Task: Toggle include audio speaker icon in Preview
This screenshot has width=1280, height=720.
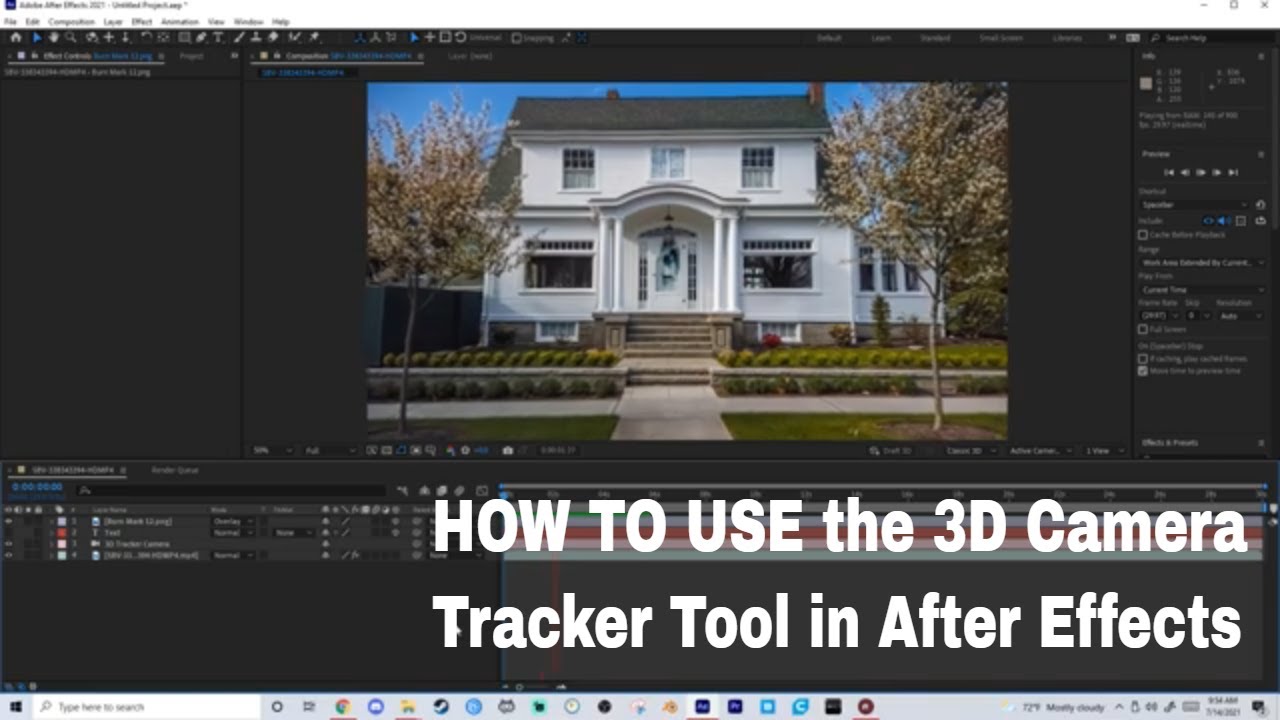Action: (x=1224, y=221)
